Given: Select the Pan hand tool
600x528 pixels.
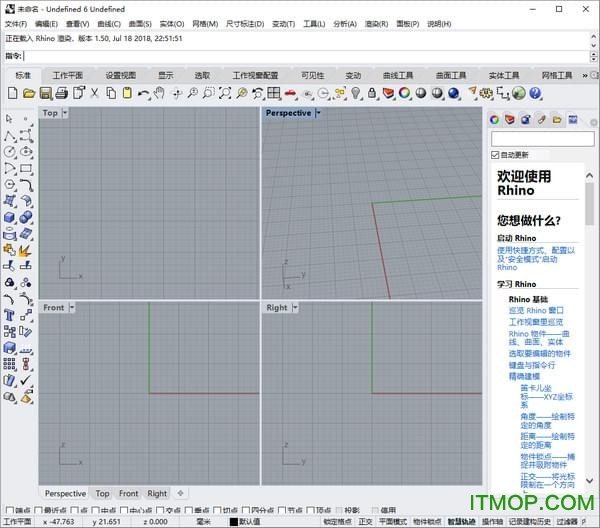Looking at the screenshot, I should tap(159, 93).
